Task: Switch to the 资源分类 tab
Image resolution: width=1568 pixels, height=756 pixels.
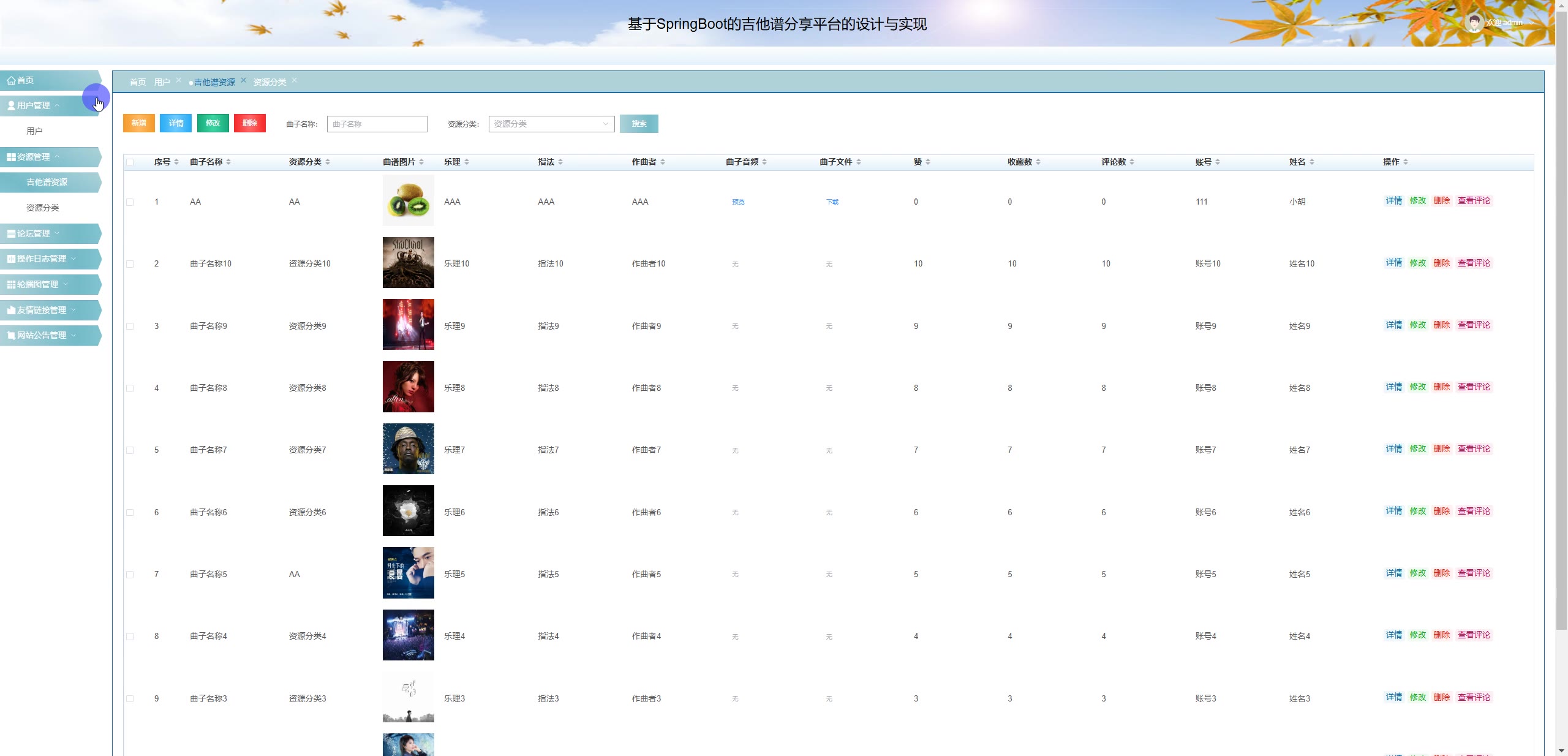Action: coord(269,82)
